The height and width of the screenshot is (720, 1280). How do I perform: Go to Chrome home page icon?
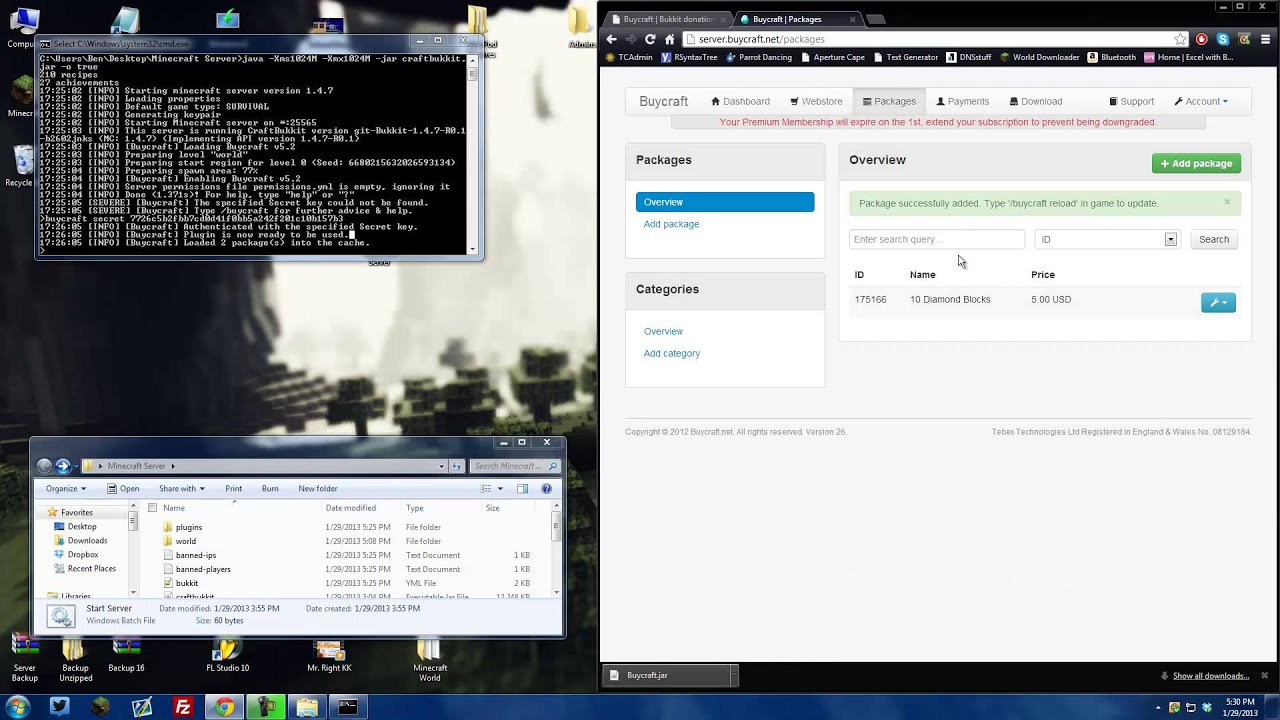(x=670, y=39)
